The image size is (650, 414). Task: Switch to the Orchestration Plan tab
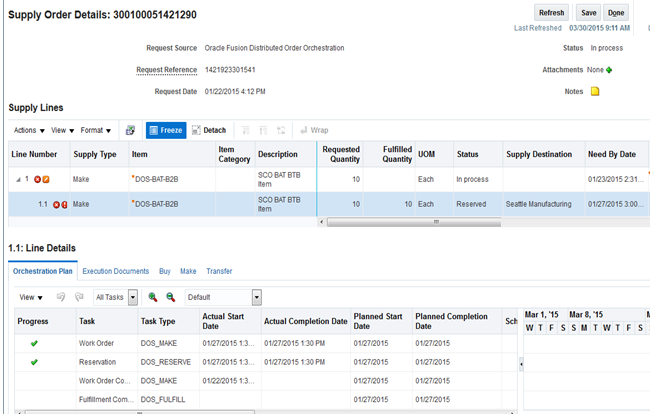[43, 271]
